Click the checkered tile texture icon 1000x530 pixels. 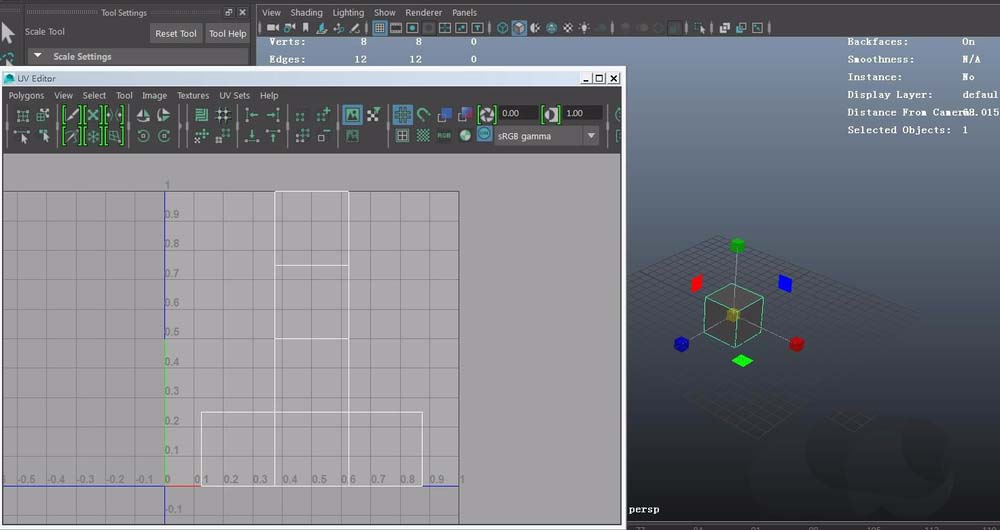[423, 136]
